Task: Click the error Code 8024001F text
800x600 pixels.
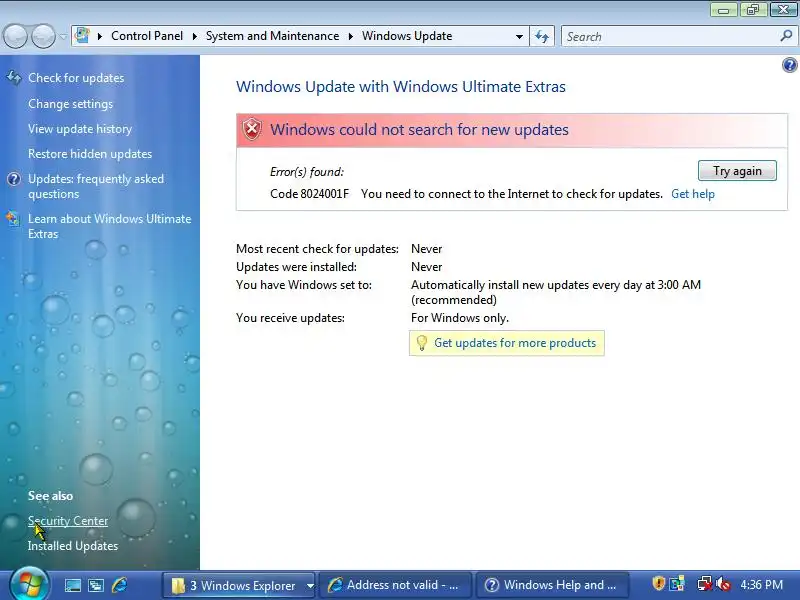Action: (310, 194)
